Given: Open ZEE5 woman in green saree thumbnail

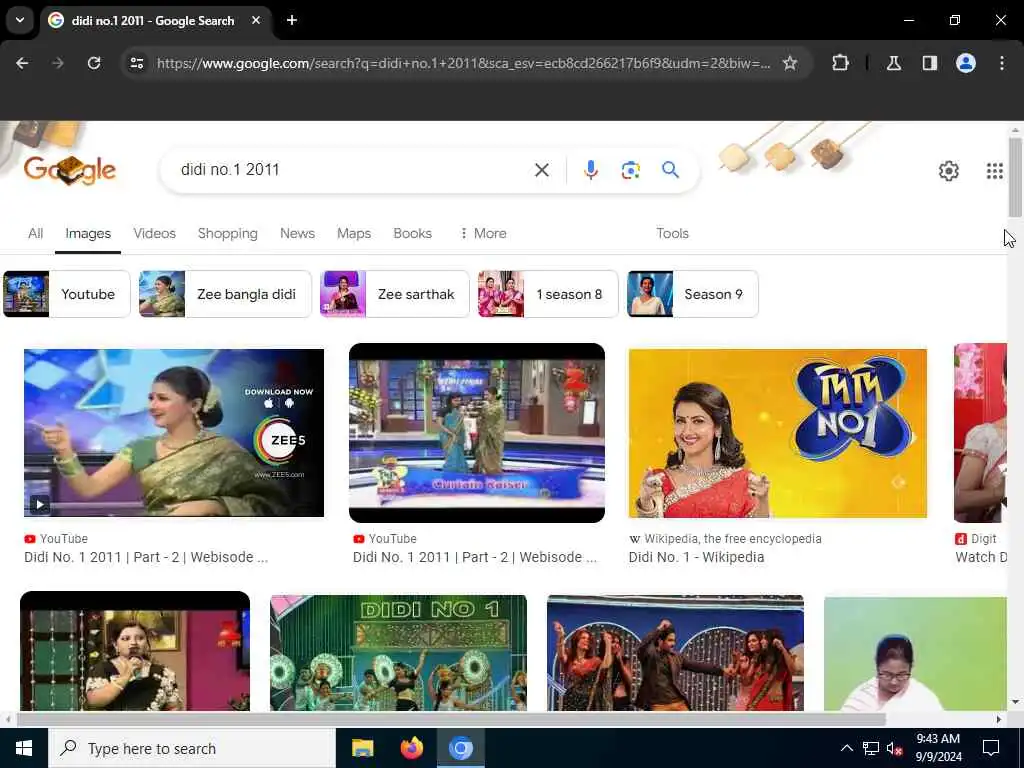Looking at the screenshot, I should 174,433.
